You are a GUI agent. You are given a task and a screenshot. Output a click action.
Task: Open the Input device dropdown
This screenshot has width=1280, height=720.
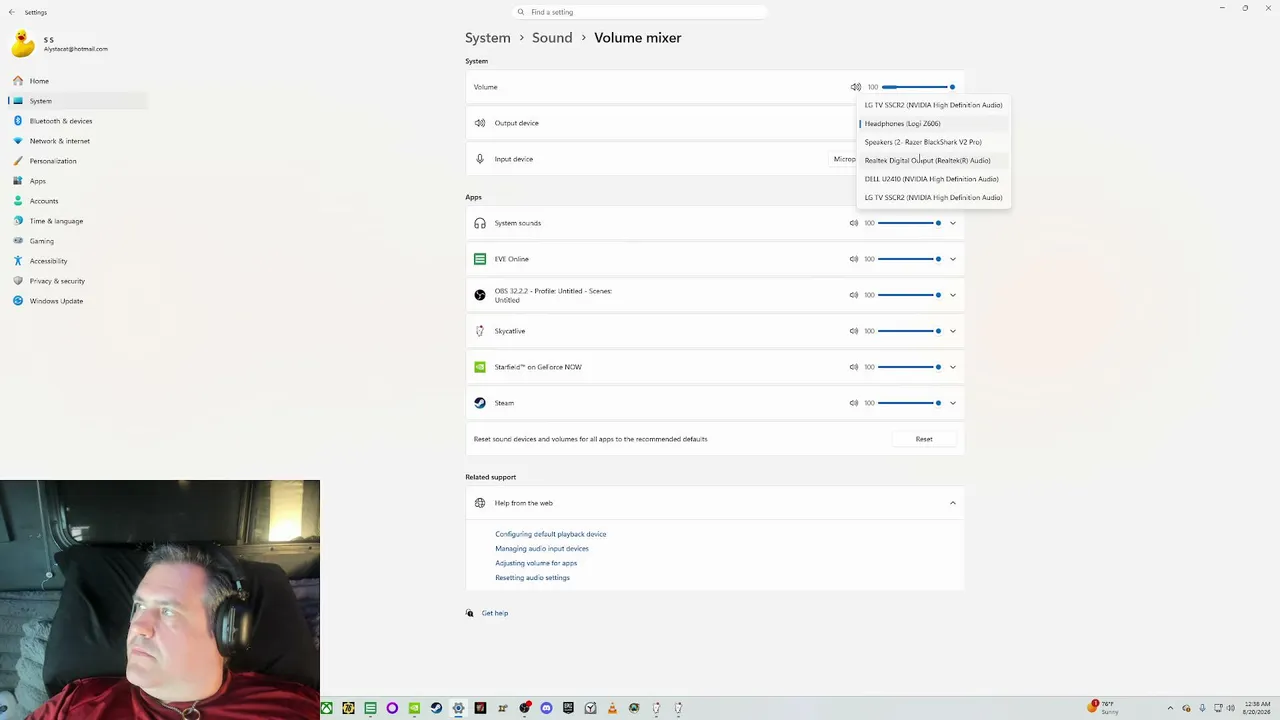pos(845,159)
